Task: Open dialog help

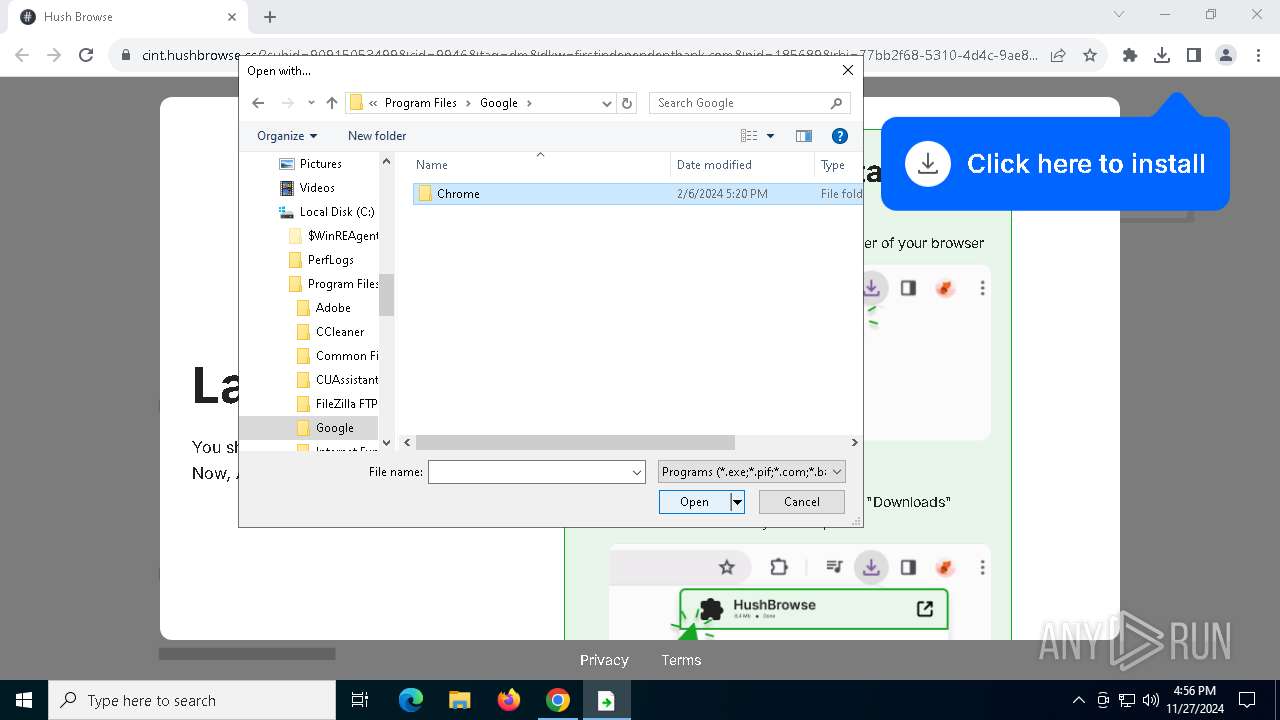Action: pyautogui.click(x=840, y=136)
